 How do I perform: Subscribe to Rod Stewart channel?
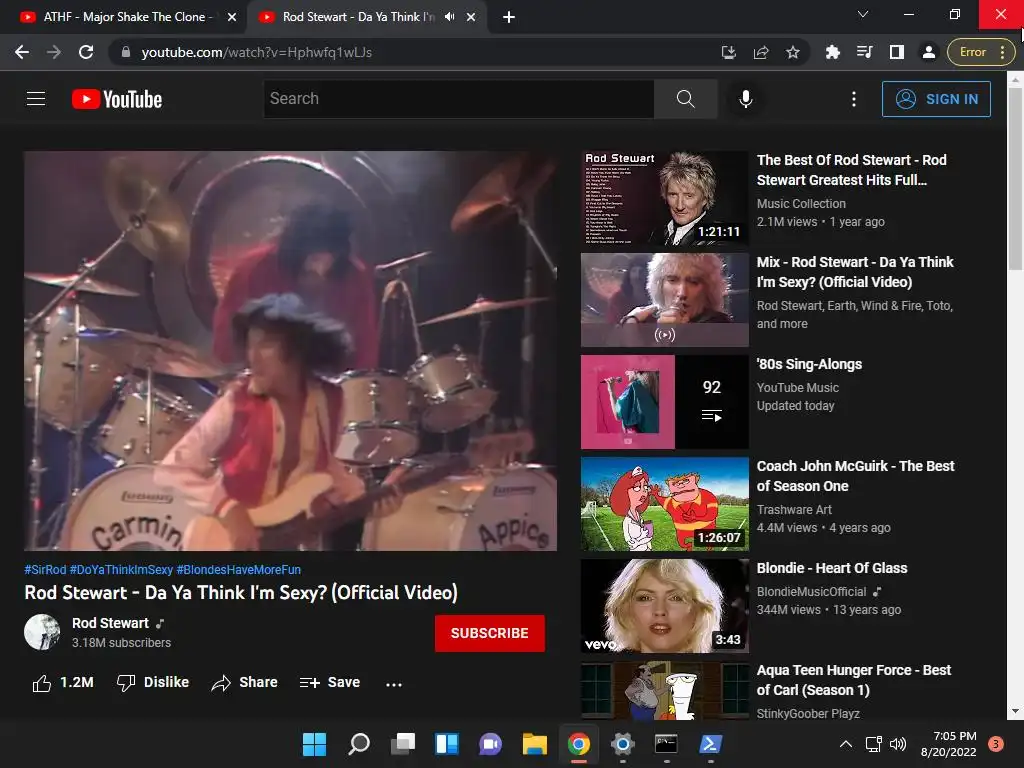[490, 633]
